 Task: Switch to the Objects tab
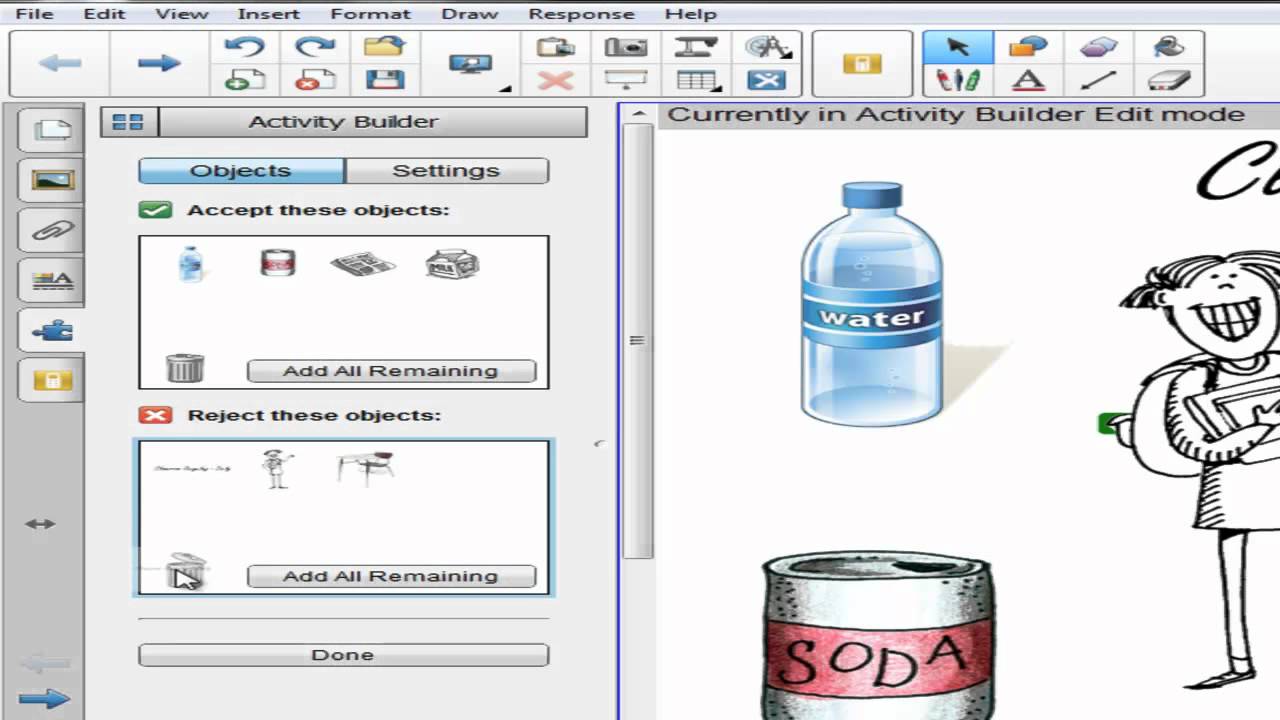(241, 171)
